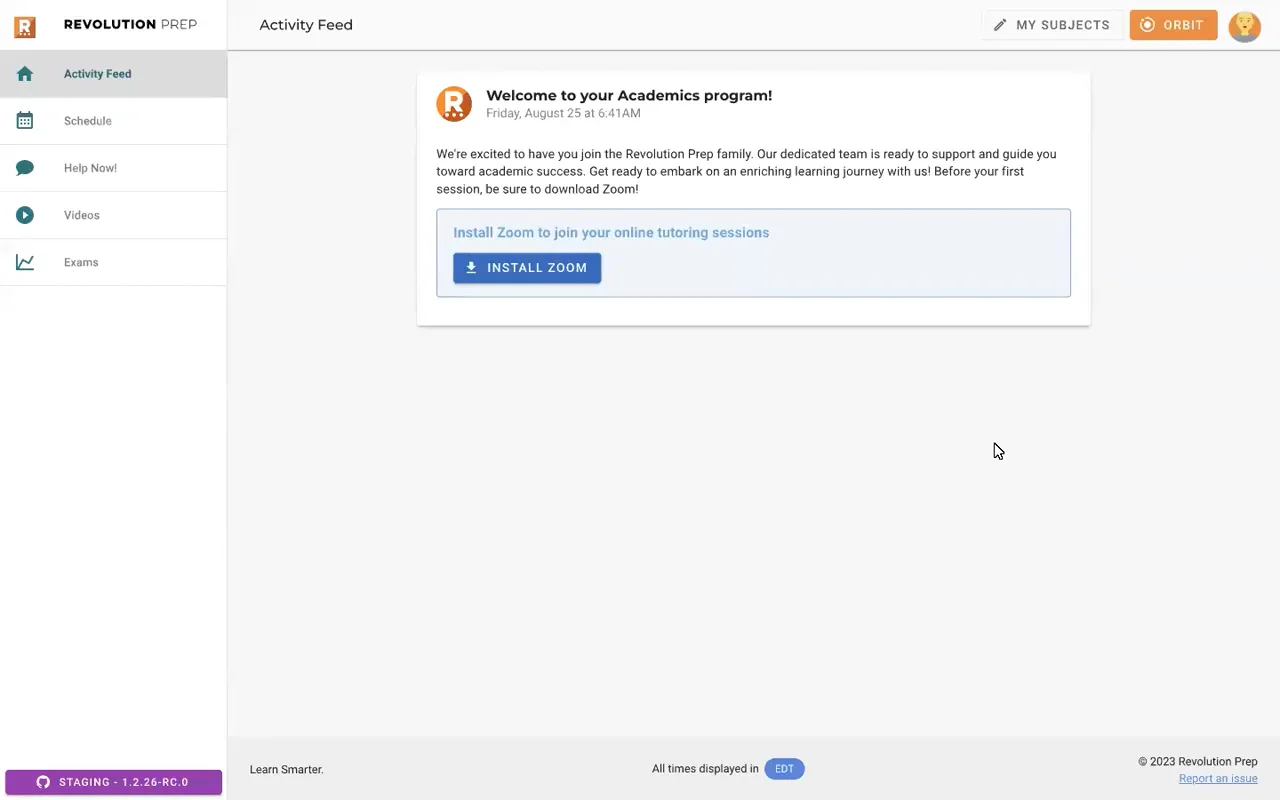Click "Welcome to your Academics program!" heading
Screen dimensions: 1280x800
(629, 96)
